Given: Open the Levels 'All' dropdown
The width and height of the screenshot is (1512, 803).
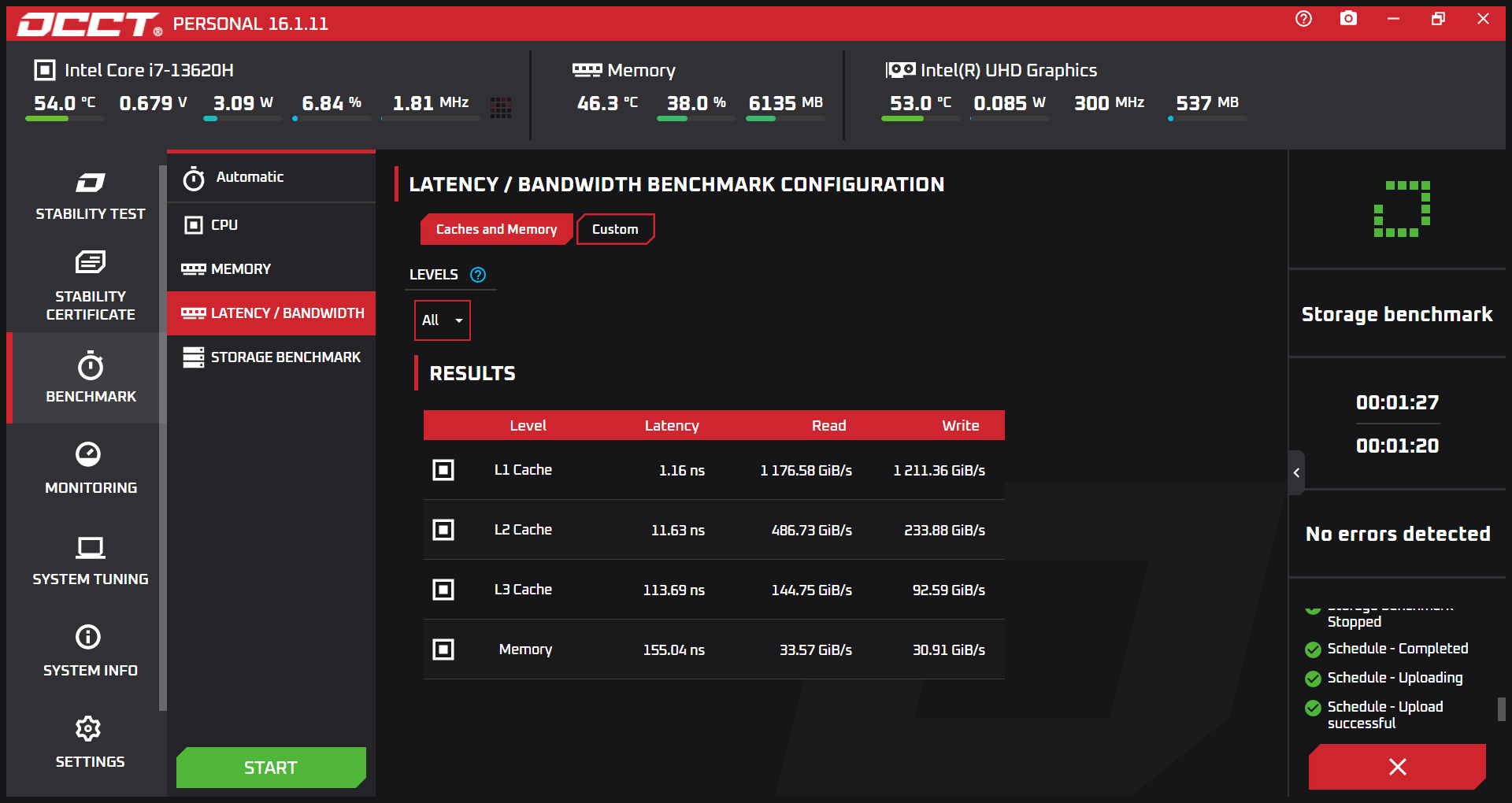Looking at the screenshot, I should pos(443,320).
